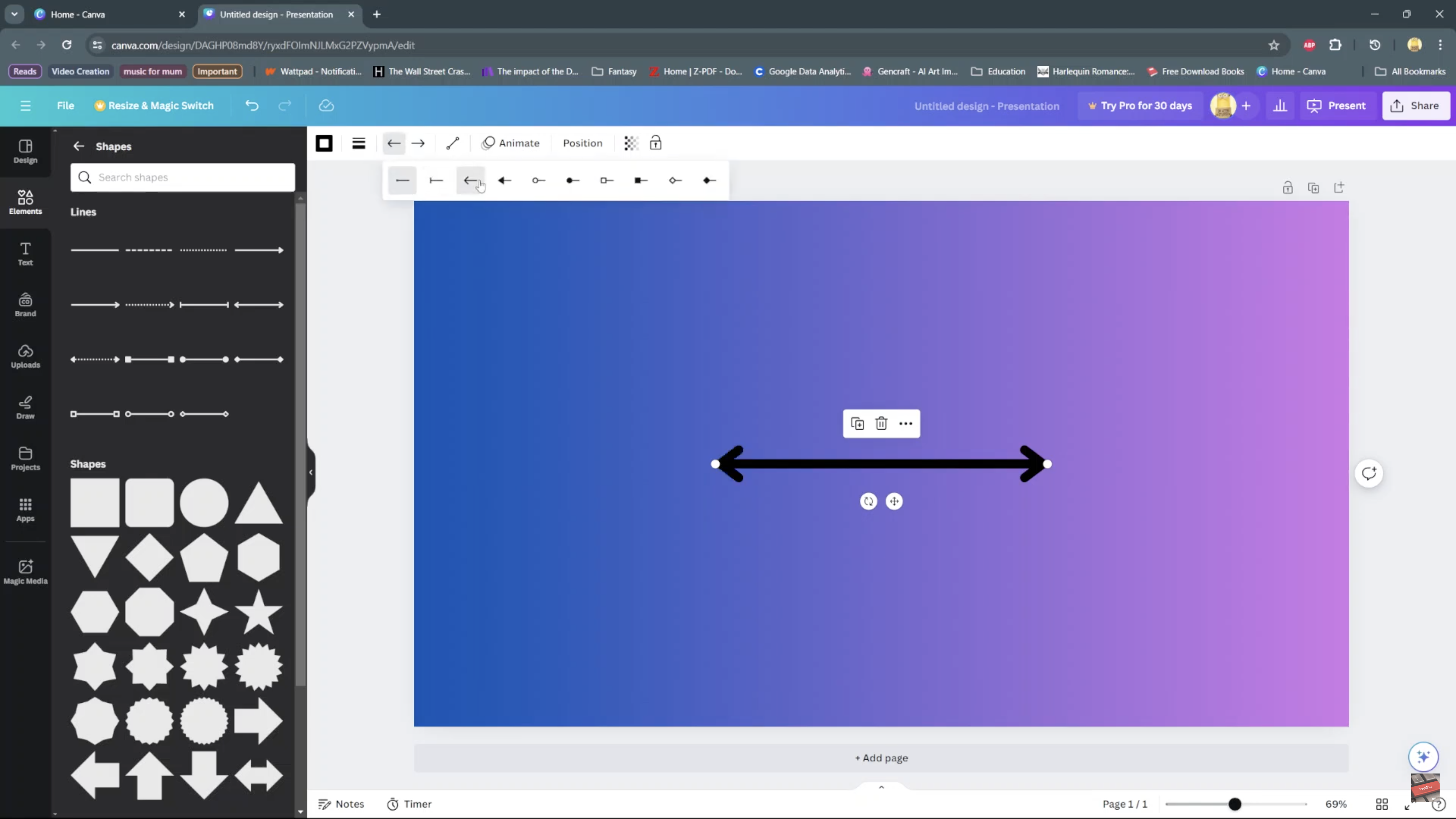Click the Share button
The height and width of the screenshot is (819, 1456).
(x=1416, y=106)
